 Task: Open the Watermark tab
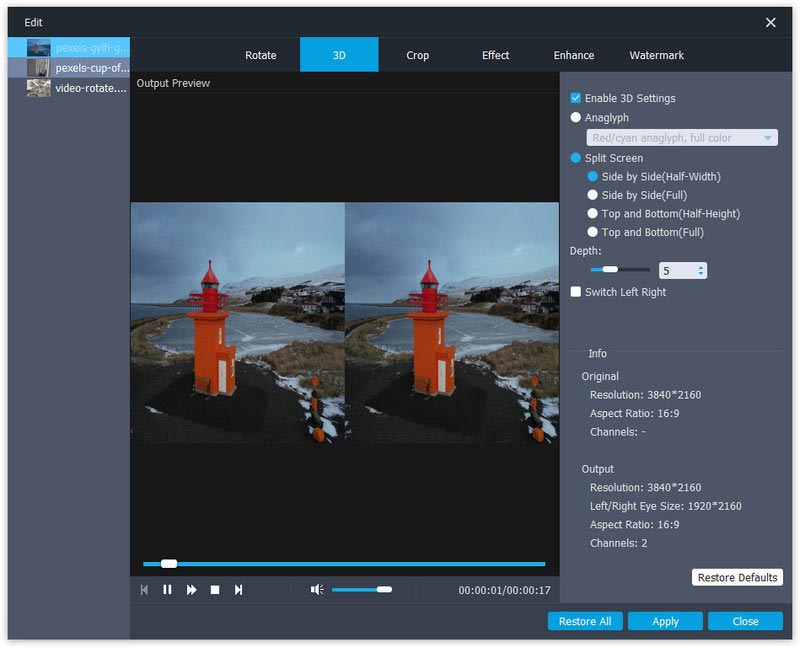[x=656, y=55]
